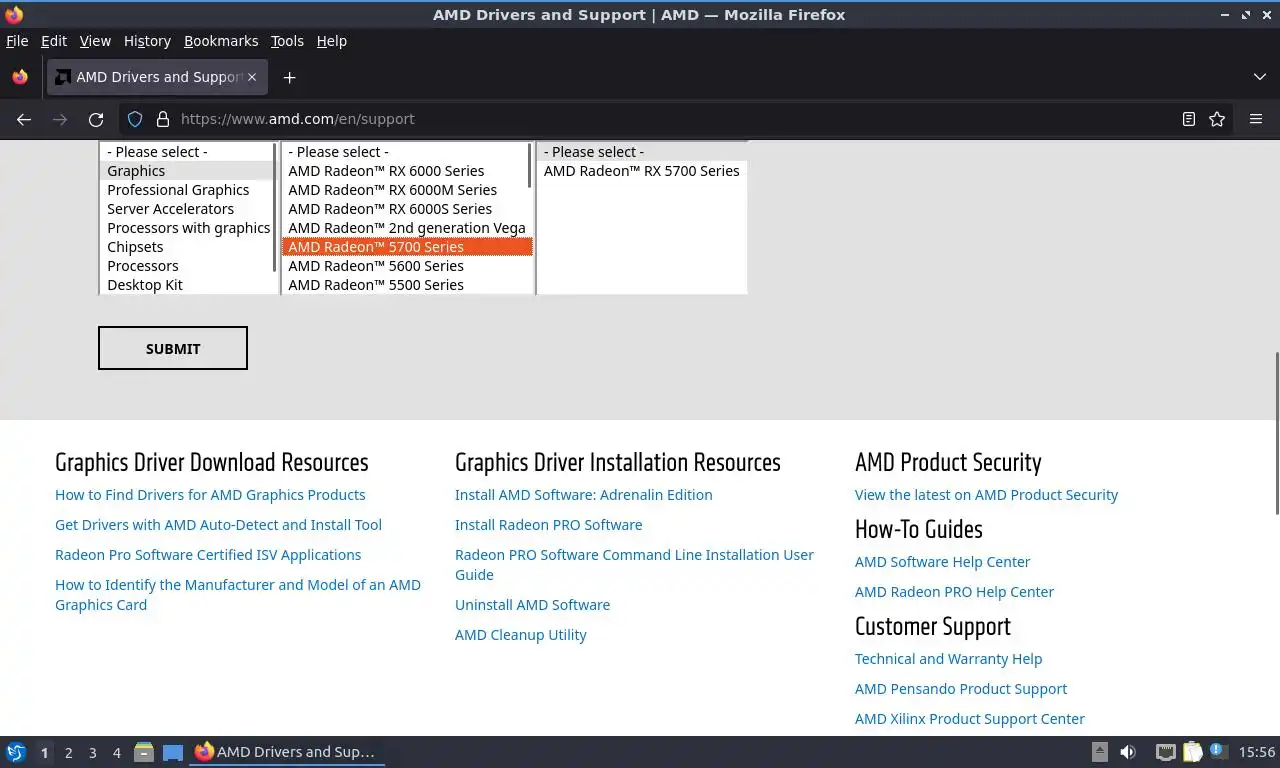1280x768 pixels.
Task: Select Chipsets category
Action: pyautogui.click(x=188, y=247)
